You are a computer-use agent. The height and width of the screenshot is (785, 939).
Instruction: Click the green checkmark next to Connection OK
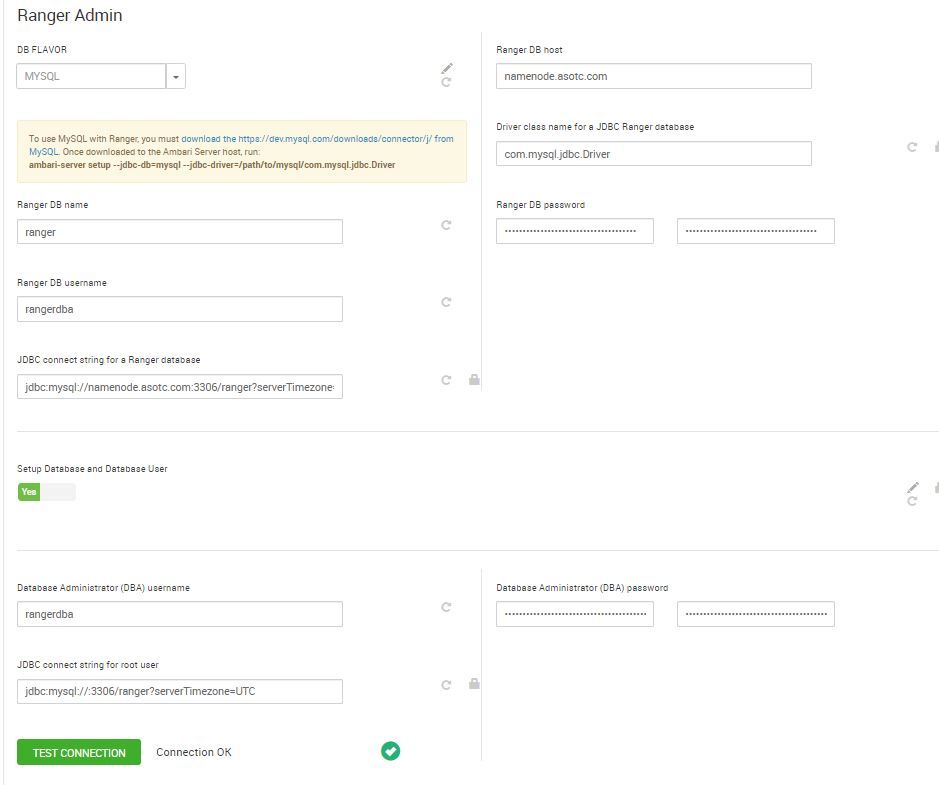(x=391, y=751)
